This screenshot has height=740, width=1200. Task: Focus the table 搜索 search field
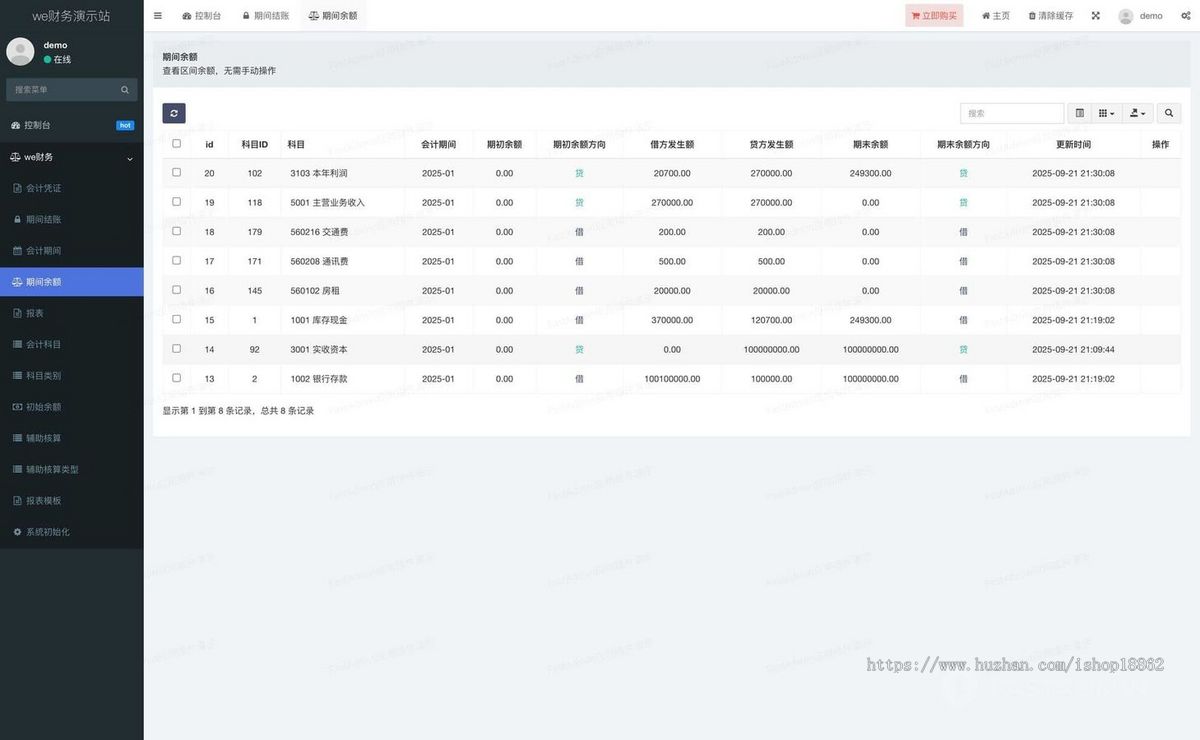coord(1012,113)
